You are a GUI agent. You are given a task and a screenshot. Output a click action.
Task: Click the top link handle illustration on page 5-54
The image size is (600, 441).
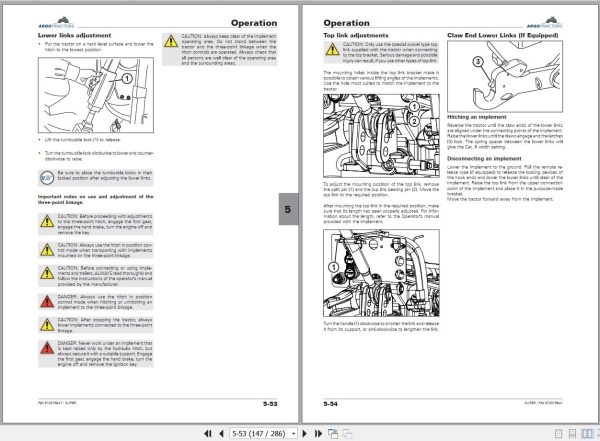pos(382,273)
